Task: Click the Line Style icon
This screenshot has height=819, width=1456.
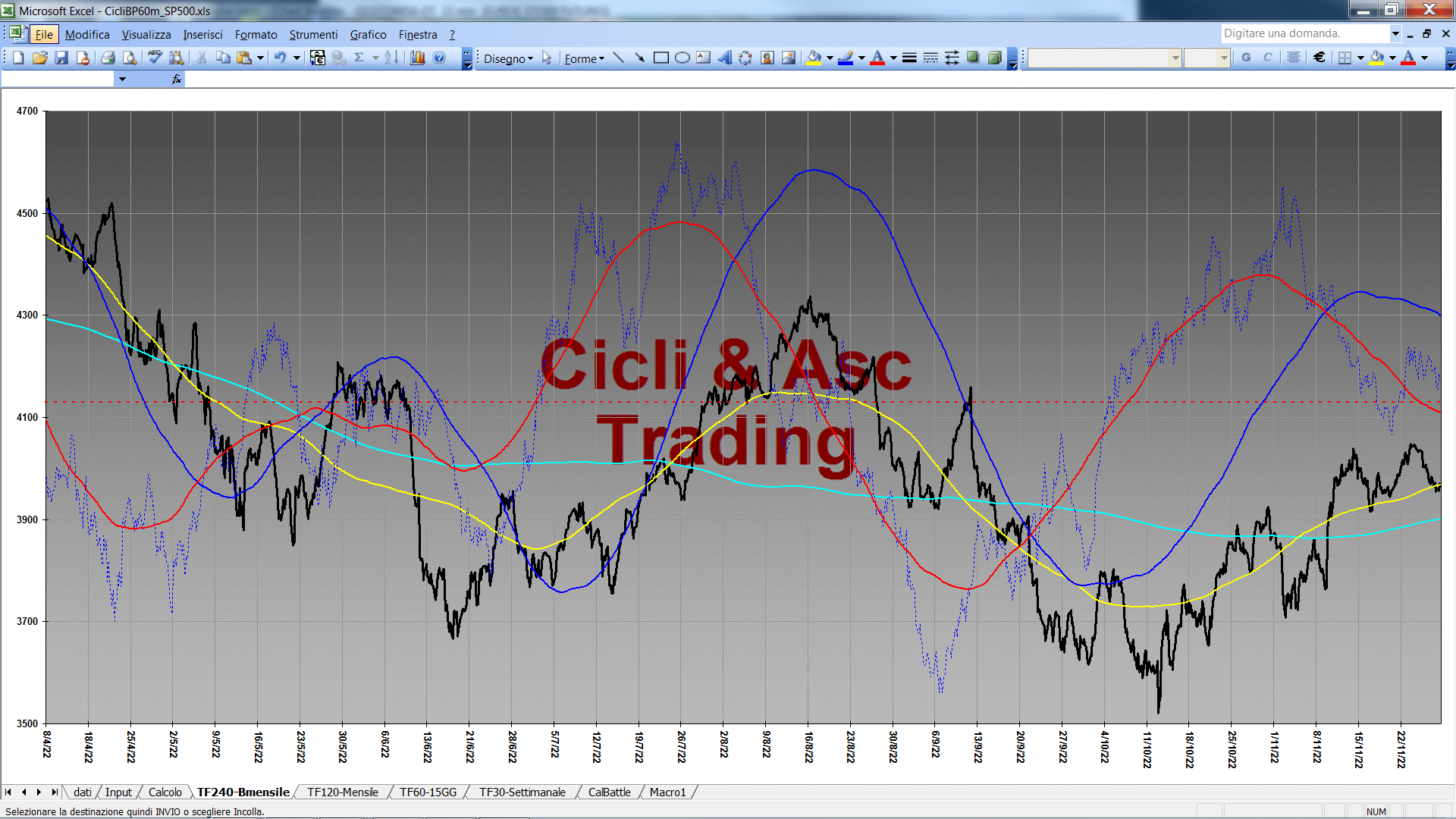Action: [x=909, y=58]
